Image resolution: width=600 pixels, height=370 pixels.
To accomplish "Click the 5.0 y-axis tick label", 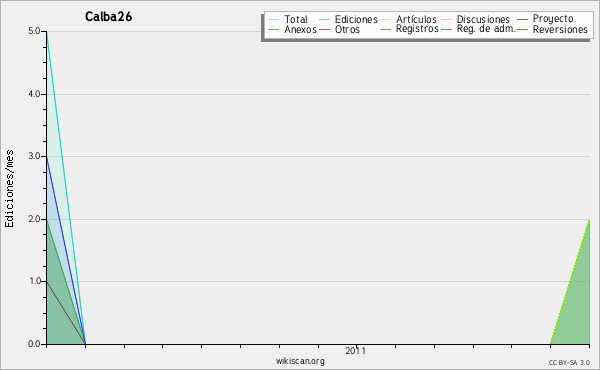I will pyautogui.click(x=34, y=31).
